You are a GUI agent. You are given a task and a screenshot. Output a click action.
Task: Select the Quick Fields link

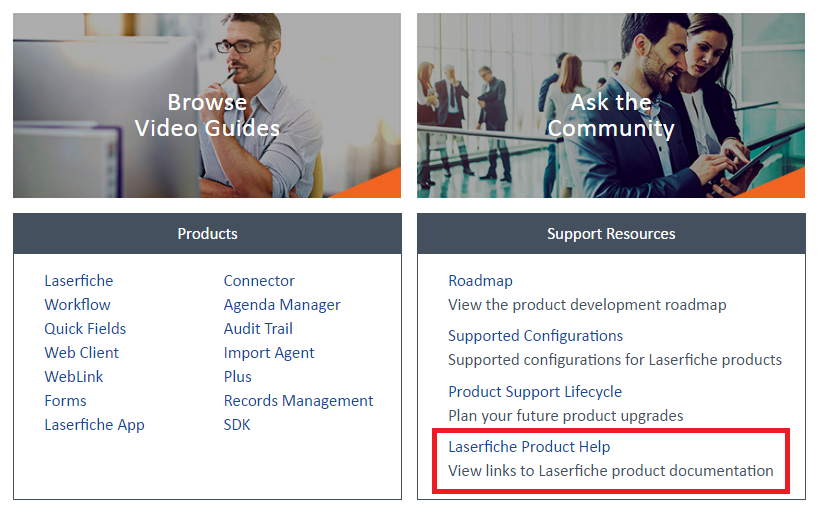pyautogui.click(x=85, y=329)
